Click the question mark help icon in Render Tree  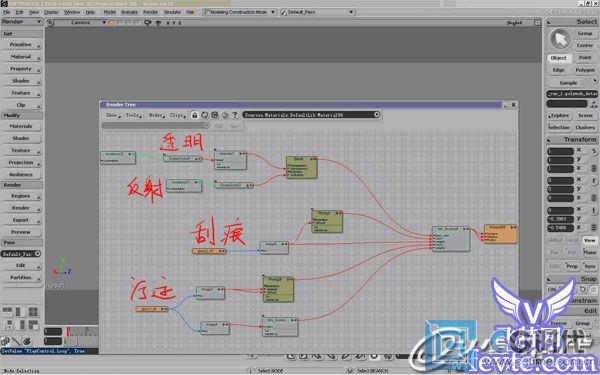click(235, 115)
